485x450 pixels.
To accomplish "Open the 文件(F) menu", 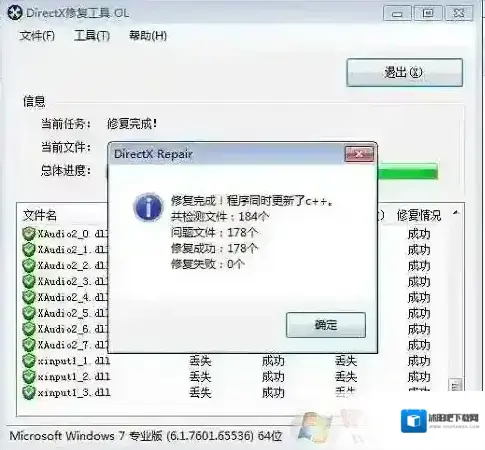I will [x=37, y=35].
